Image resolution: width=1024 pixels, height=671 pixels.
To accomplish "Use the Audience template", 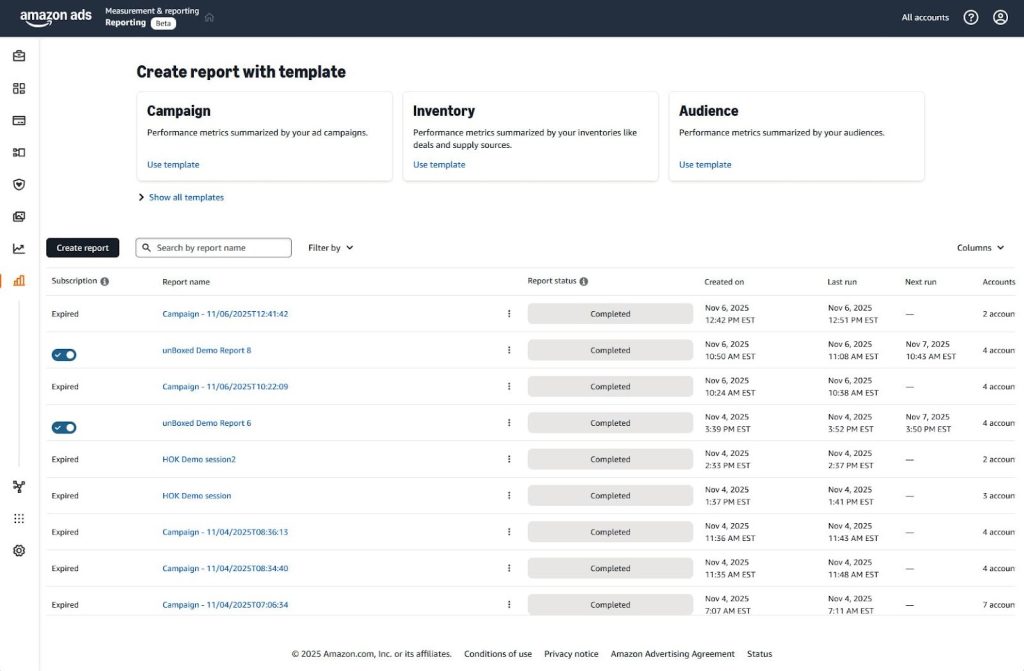I will [705, 165].
